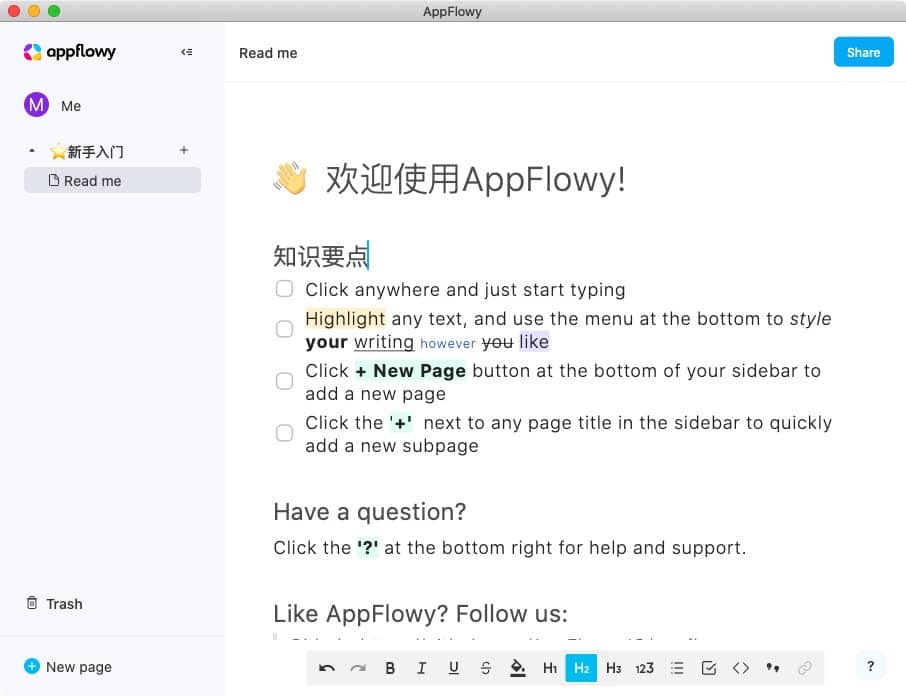The height and width of the screenshot is (696, 906).
Task: Toggle strikethrough formatting
Action: (485, 668)
